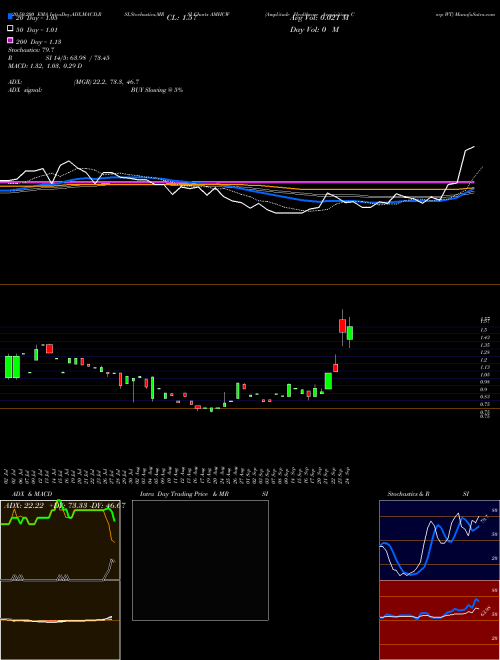Click the RSI 14/3 value '63.98 / 73.43'
Viewport: 500px width, 660px height.
(x=89, y=58)
